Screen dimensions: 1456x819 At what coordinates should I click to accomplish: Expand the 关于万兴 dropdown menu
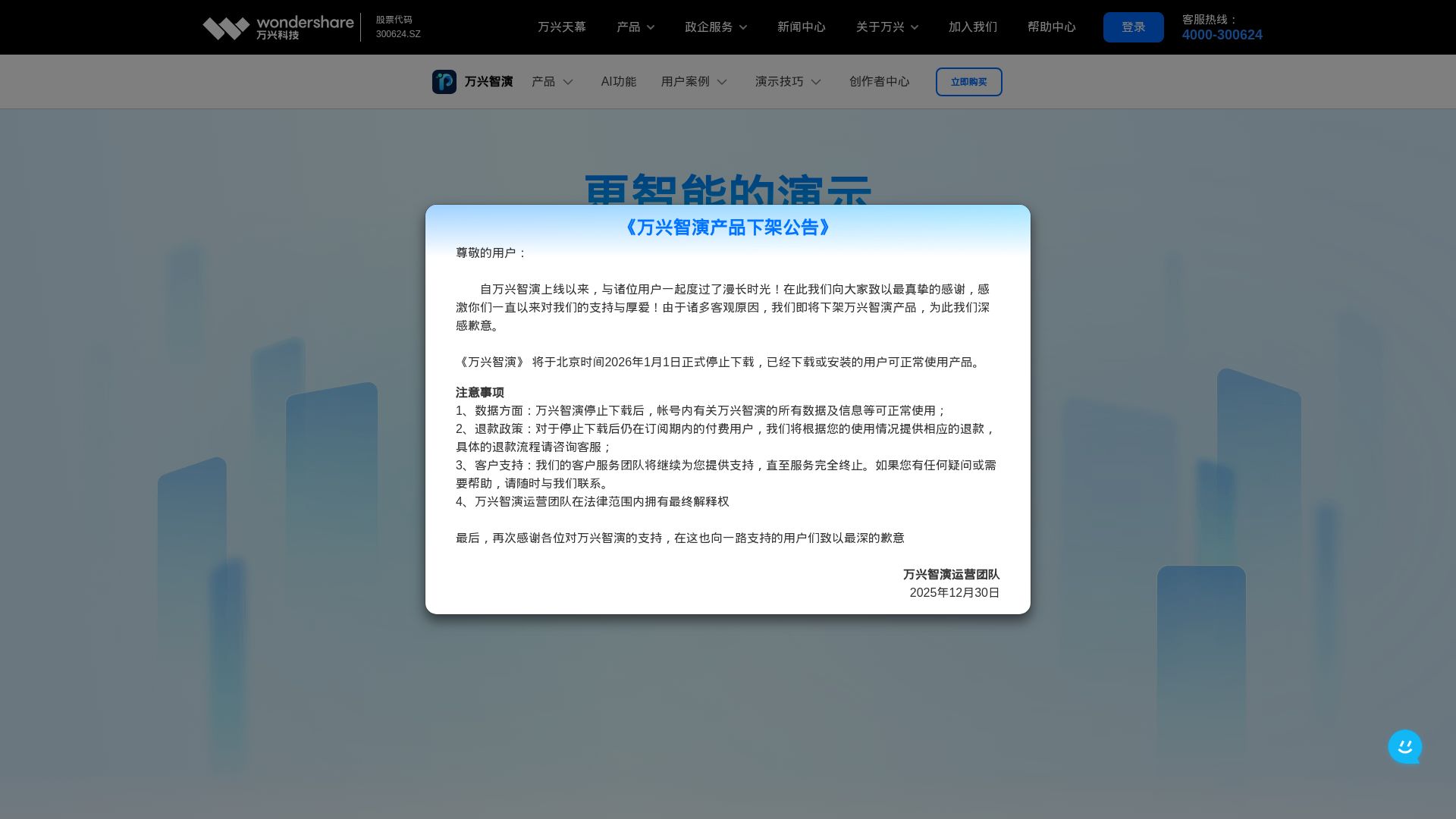(x=886, y=27)
